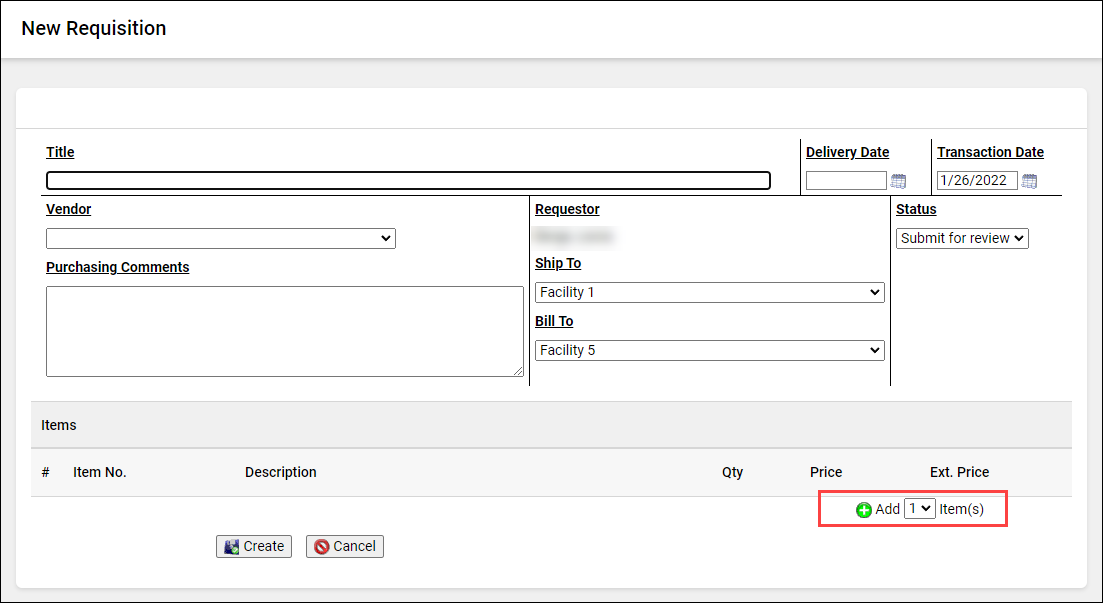Image resolution: width=1103 pixels, height=603 pixels.
Task: Click the Description column header
Action: coord(280,472)
